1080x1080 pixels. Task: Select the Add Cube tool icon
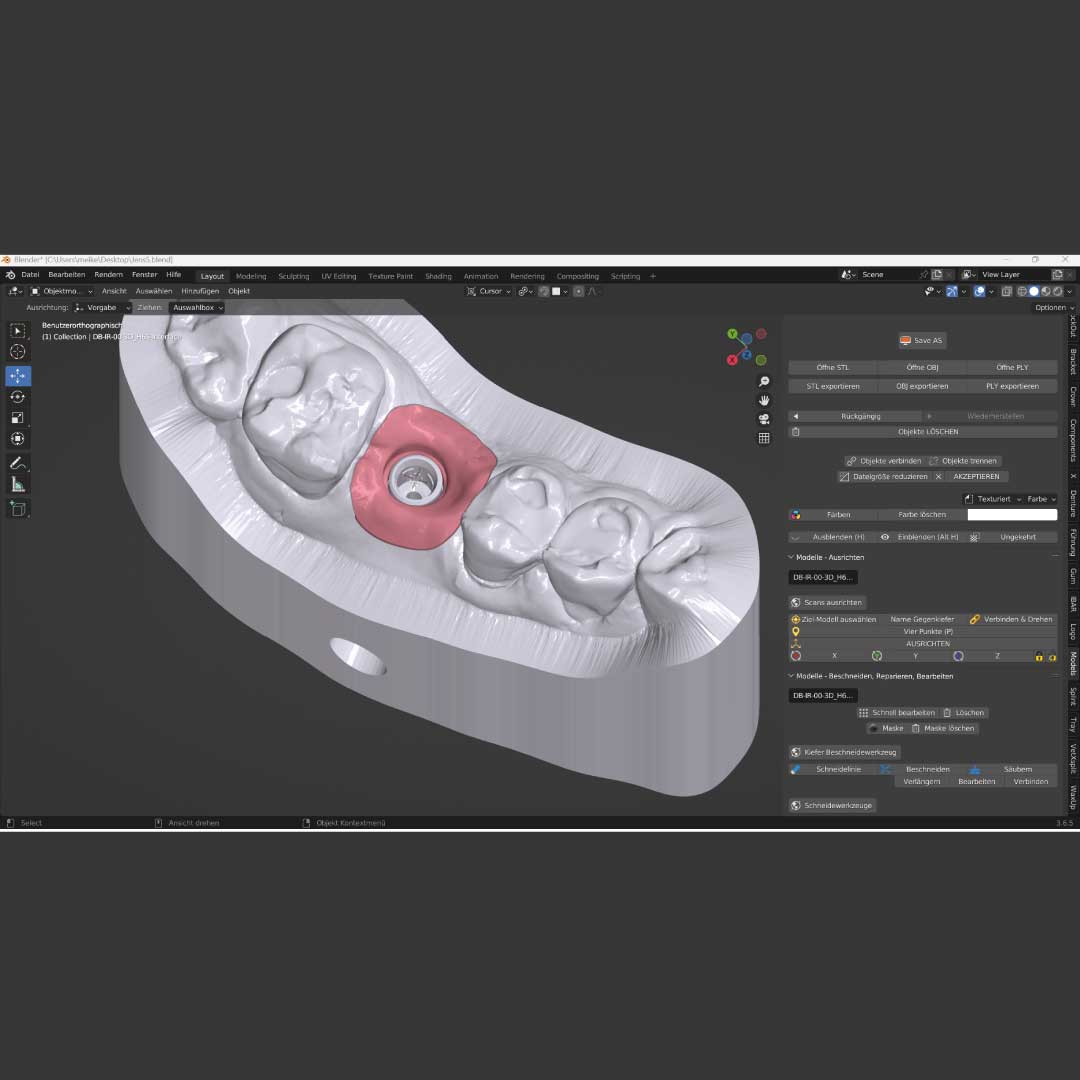pyautogui.click(x=18, y=509)
